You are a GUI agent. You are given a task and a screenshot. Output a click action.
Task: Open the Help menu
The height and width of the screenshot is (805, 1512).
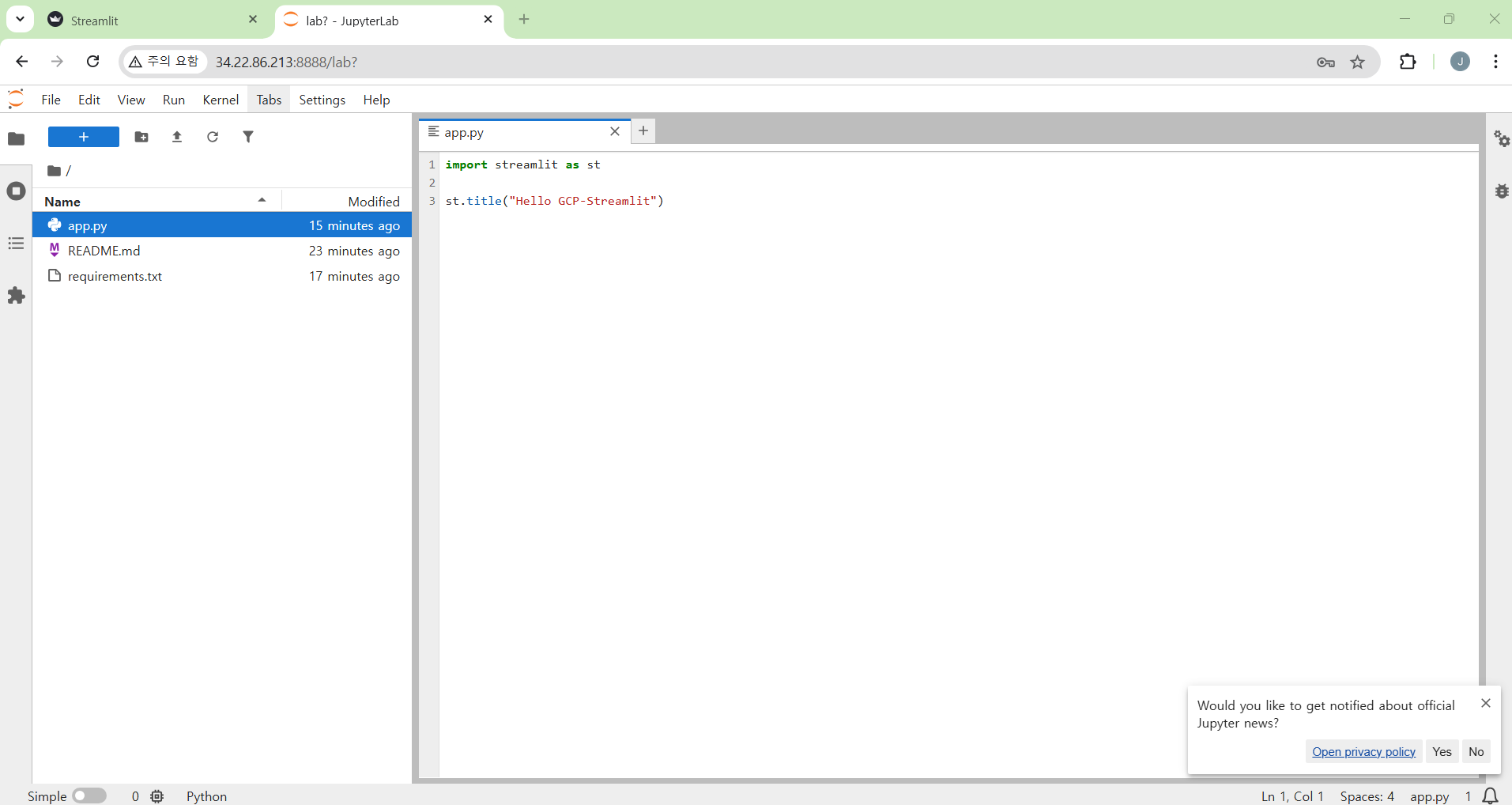pos(377,100)
